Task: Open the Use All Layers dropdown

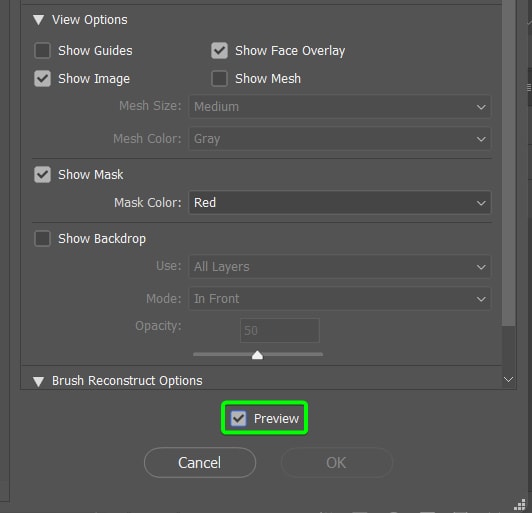Action: (340, 267)
